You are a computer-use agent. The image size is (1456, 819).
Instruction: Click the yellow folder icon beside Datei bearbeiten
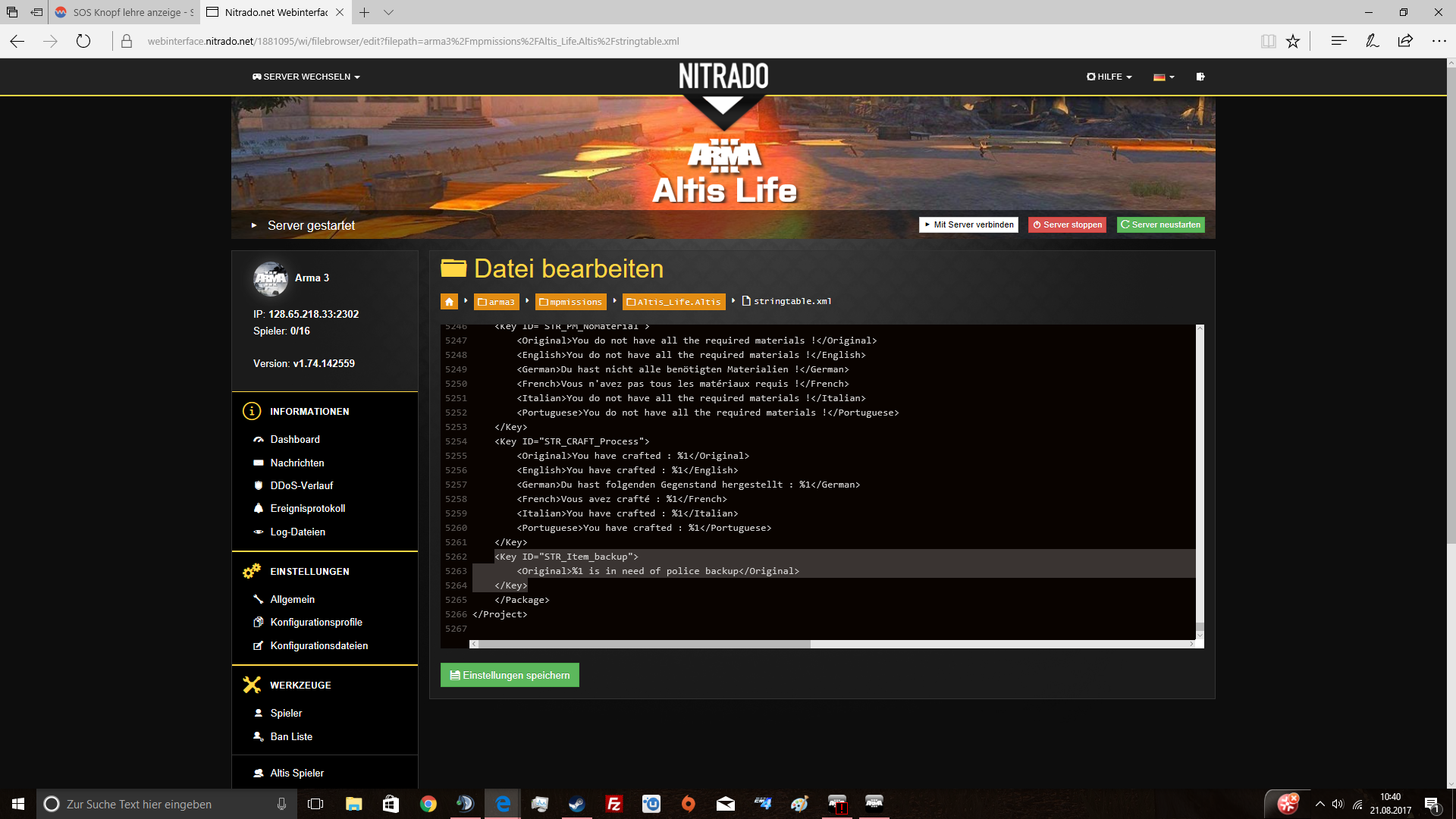[x=453, y=268]
